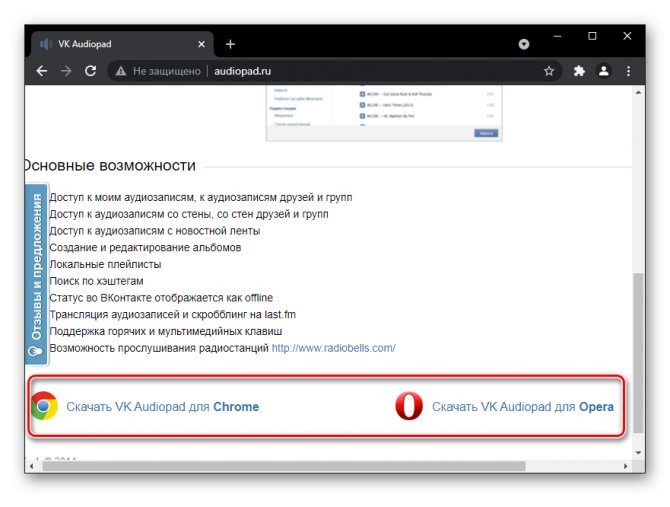Click the Основные возможности heading
This screenshot has width=670, height=507.
coord(110,166)
